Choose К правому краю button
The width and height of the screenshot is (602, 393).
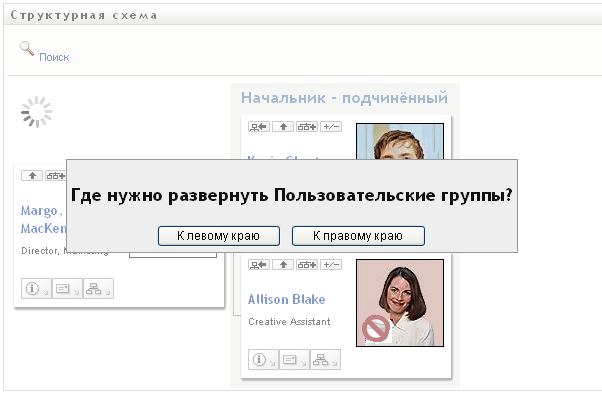[358, 236]
